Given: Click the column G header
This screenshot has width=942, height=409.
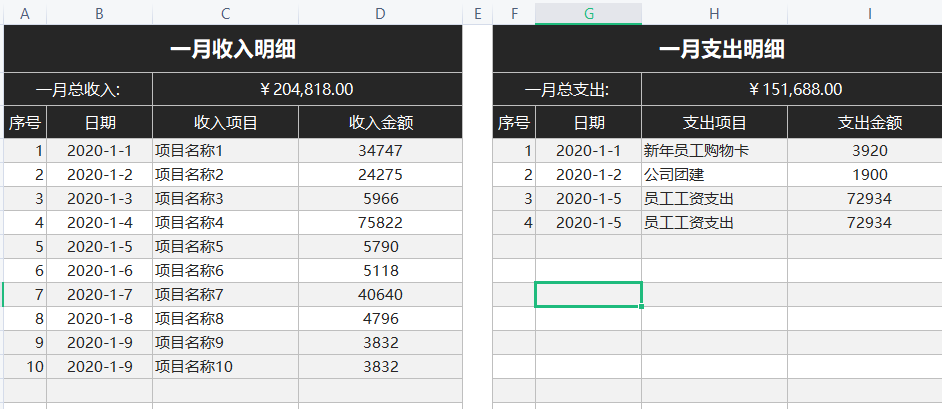Looking at the screenshot, I should (588, 13).
